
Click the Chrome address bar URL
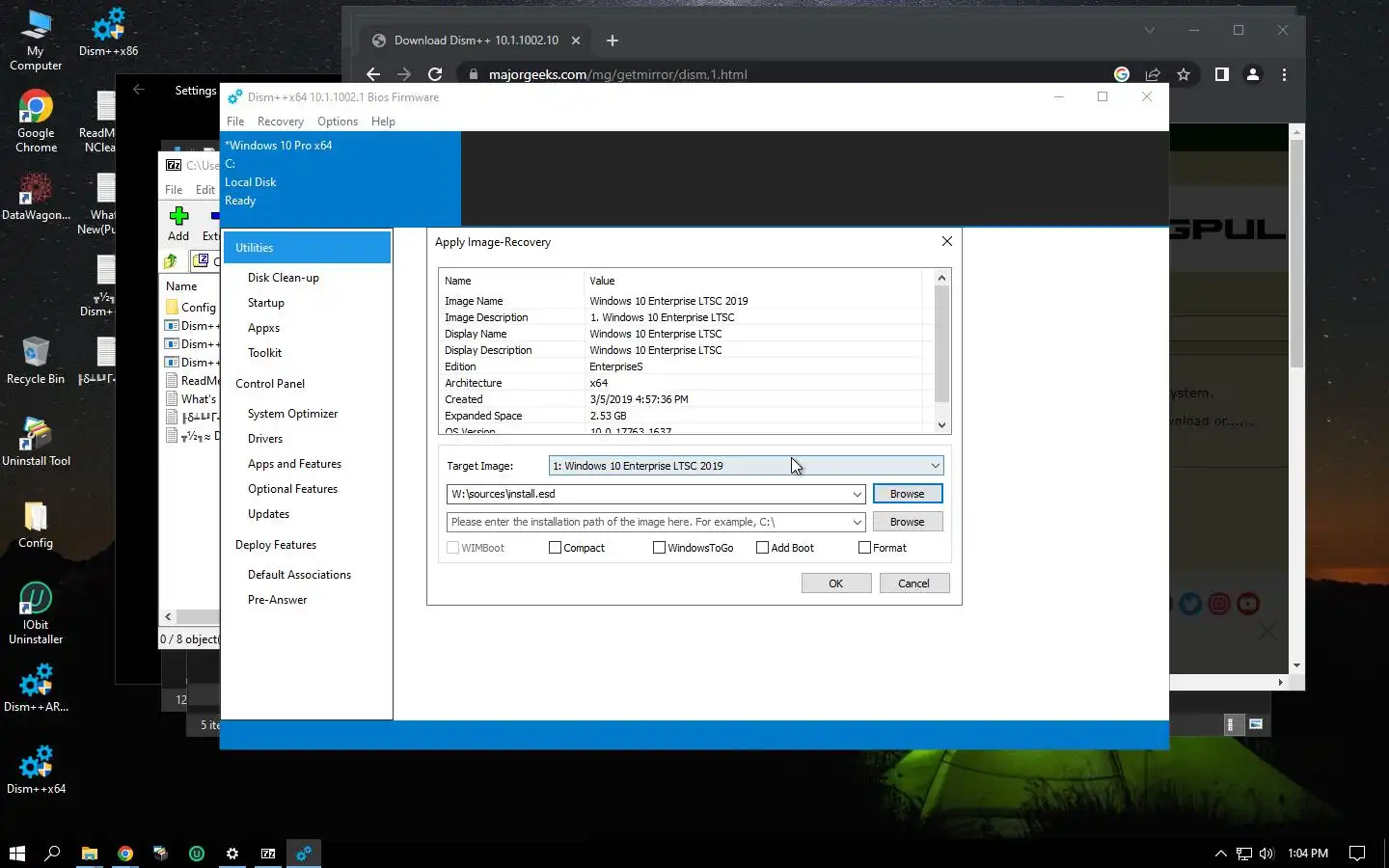(x=617, y=74)
